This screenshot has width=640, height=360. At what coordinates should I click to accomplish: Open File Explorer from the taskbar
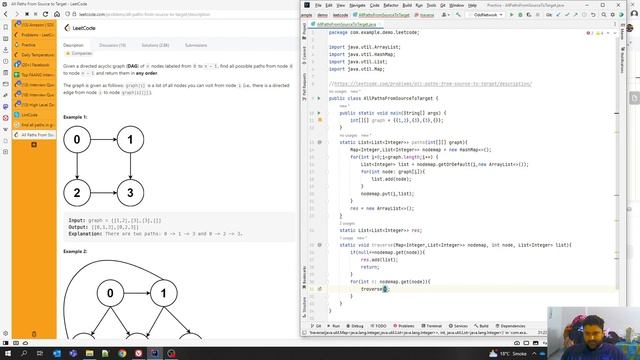[89, 353]
